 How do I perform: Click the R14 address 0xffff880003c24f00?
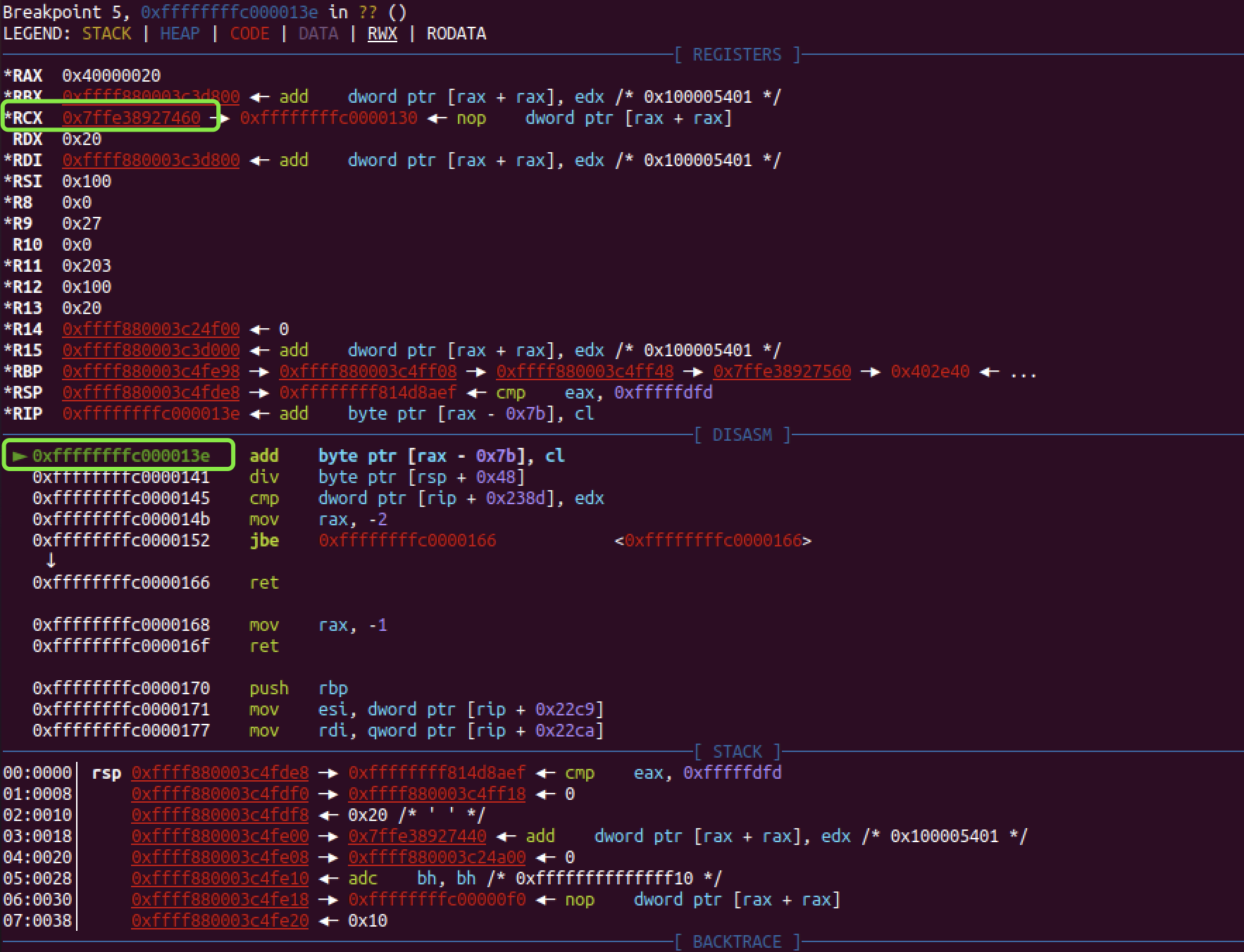click(151, 329)
